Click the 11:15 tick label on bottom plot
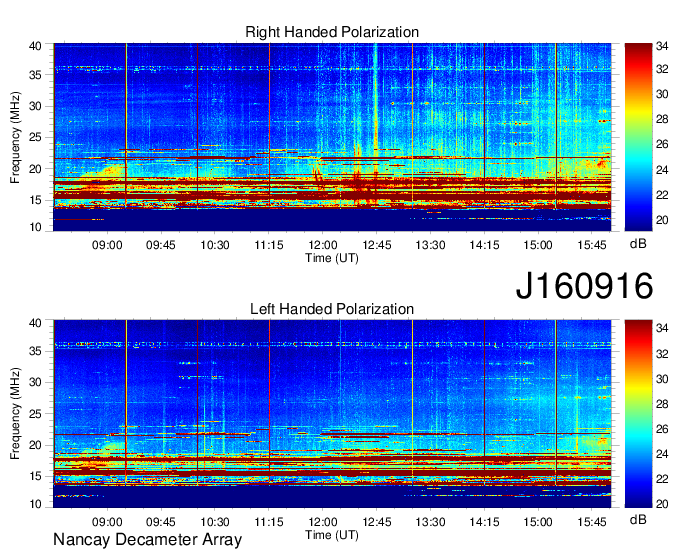This screenshot has width=680, height=552. pos(269,522)
